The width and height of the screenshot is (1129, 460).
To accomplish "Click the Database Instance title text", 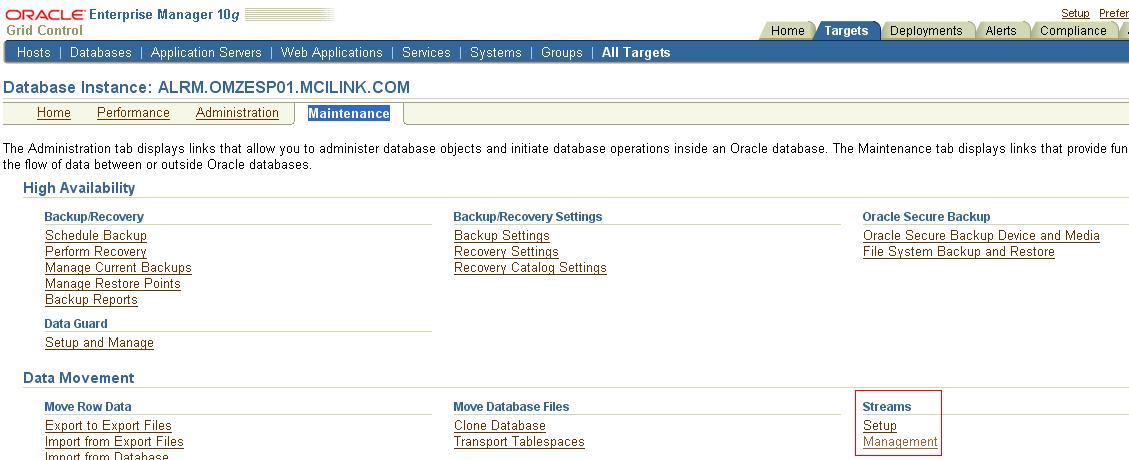I will click(207, 88).
